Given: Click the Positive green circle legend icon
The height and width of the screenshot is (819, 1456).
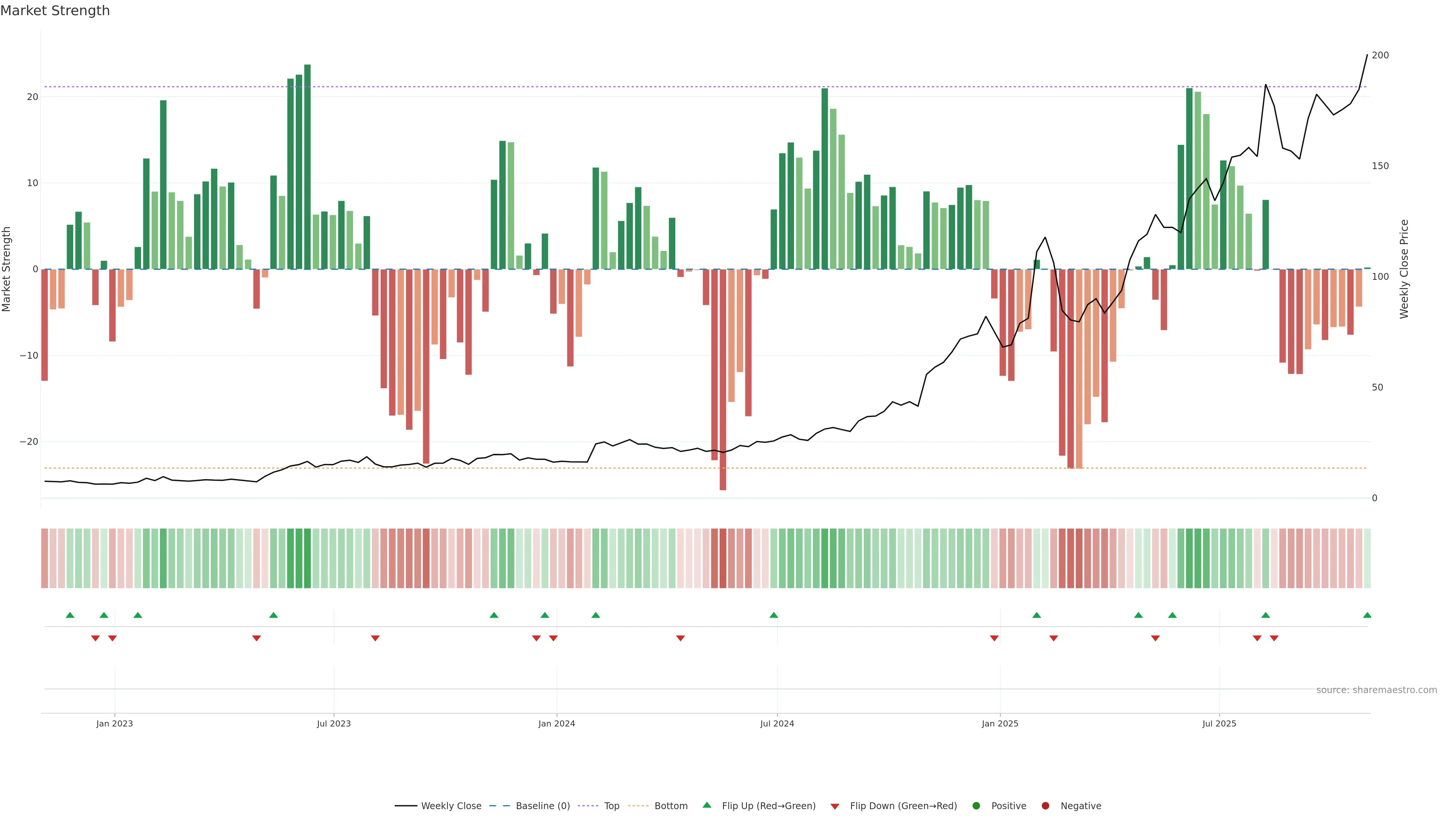Looking at the screenshot, I should point(976,806).
